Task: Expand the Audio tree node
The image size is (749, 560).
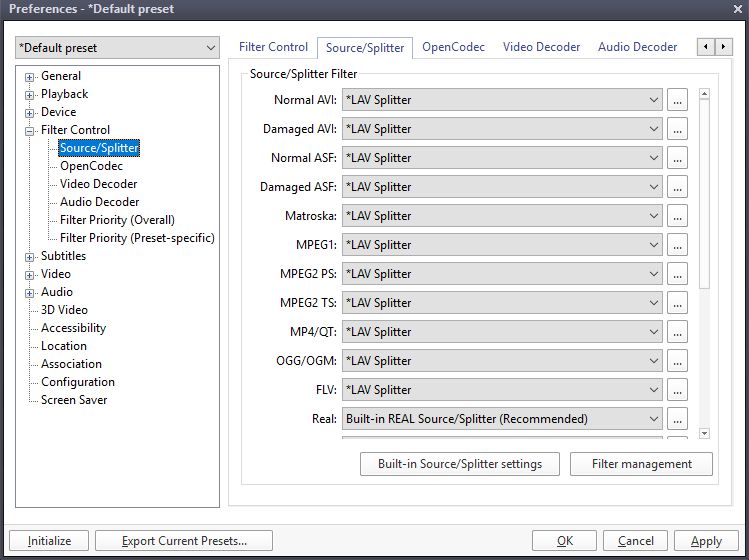Action: coord(30,293)
